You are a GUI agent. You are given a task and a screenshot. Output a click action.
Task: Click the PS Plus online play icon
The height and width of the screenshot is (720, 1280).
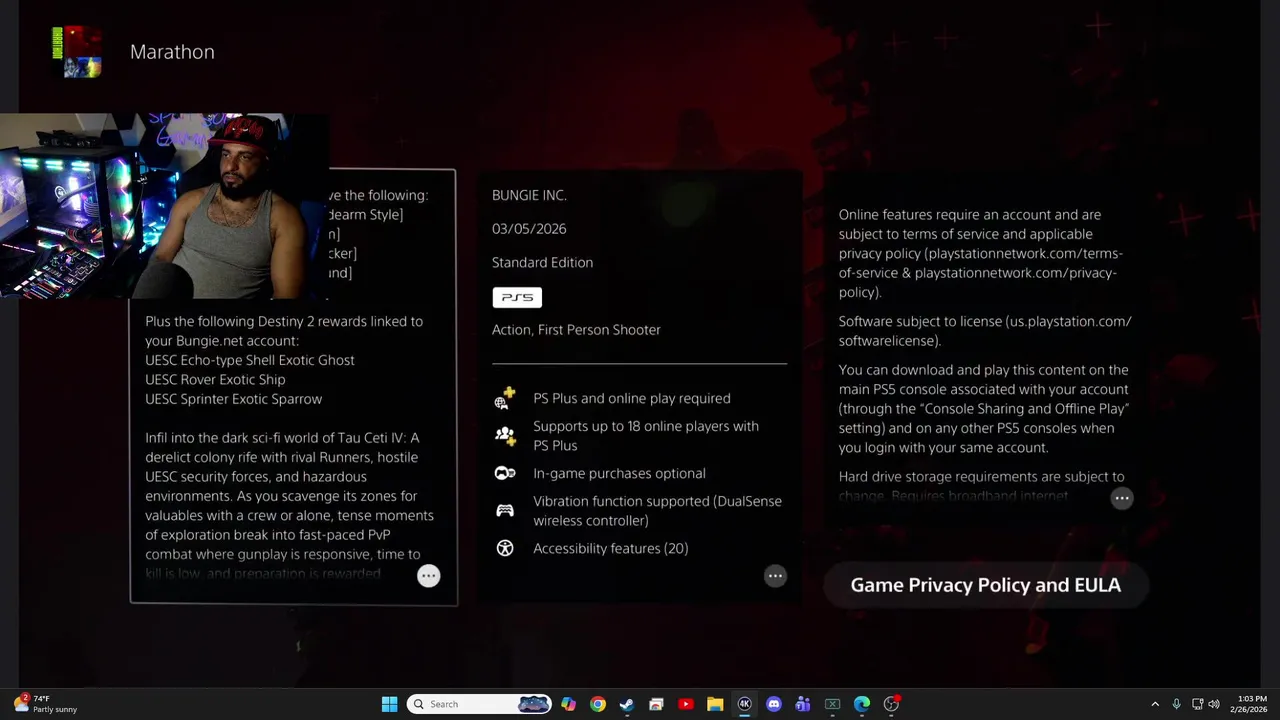pos(505,398)
